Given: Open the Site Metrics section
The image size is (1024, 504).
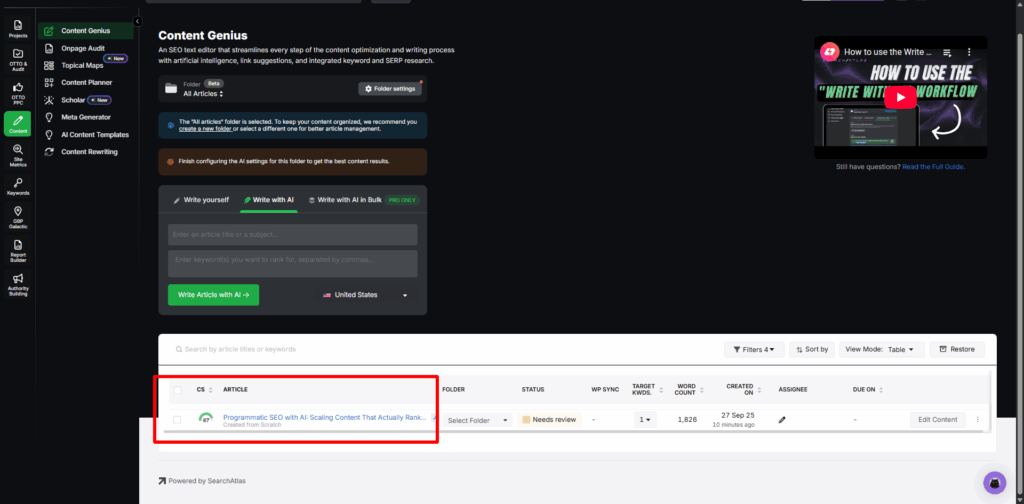Looking at the screenshot, I should [18, 155].
